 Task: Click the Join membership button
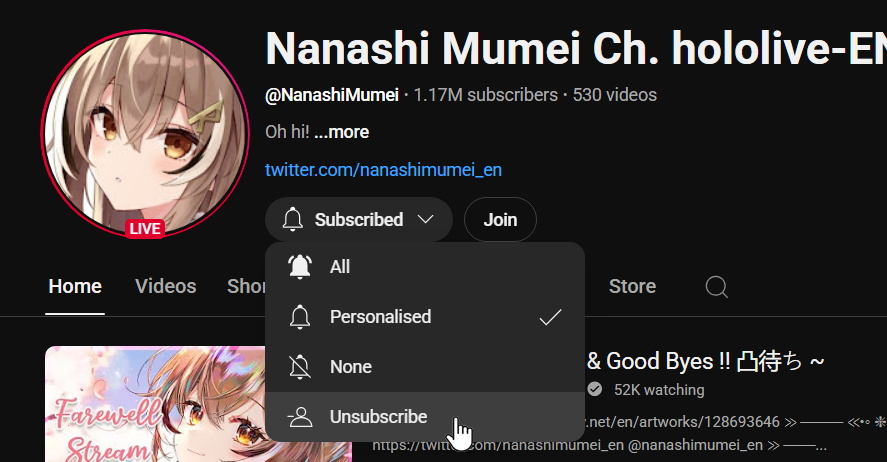pos(500,219)
